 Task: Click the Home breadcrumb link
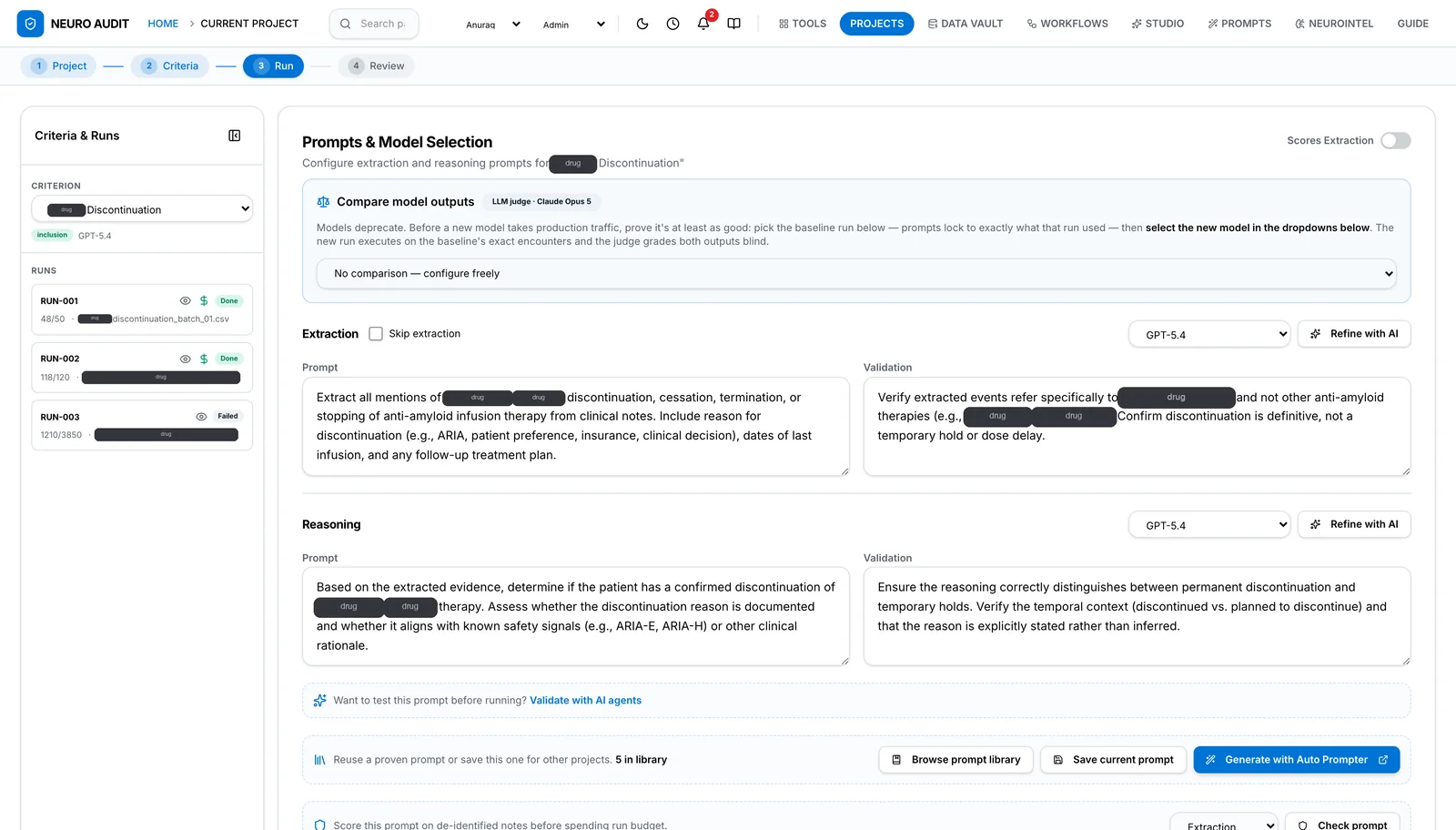point(163,24)
